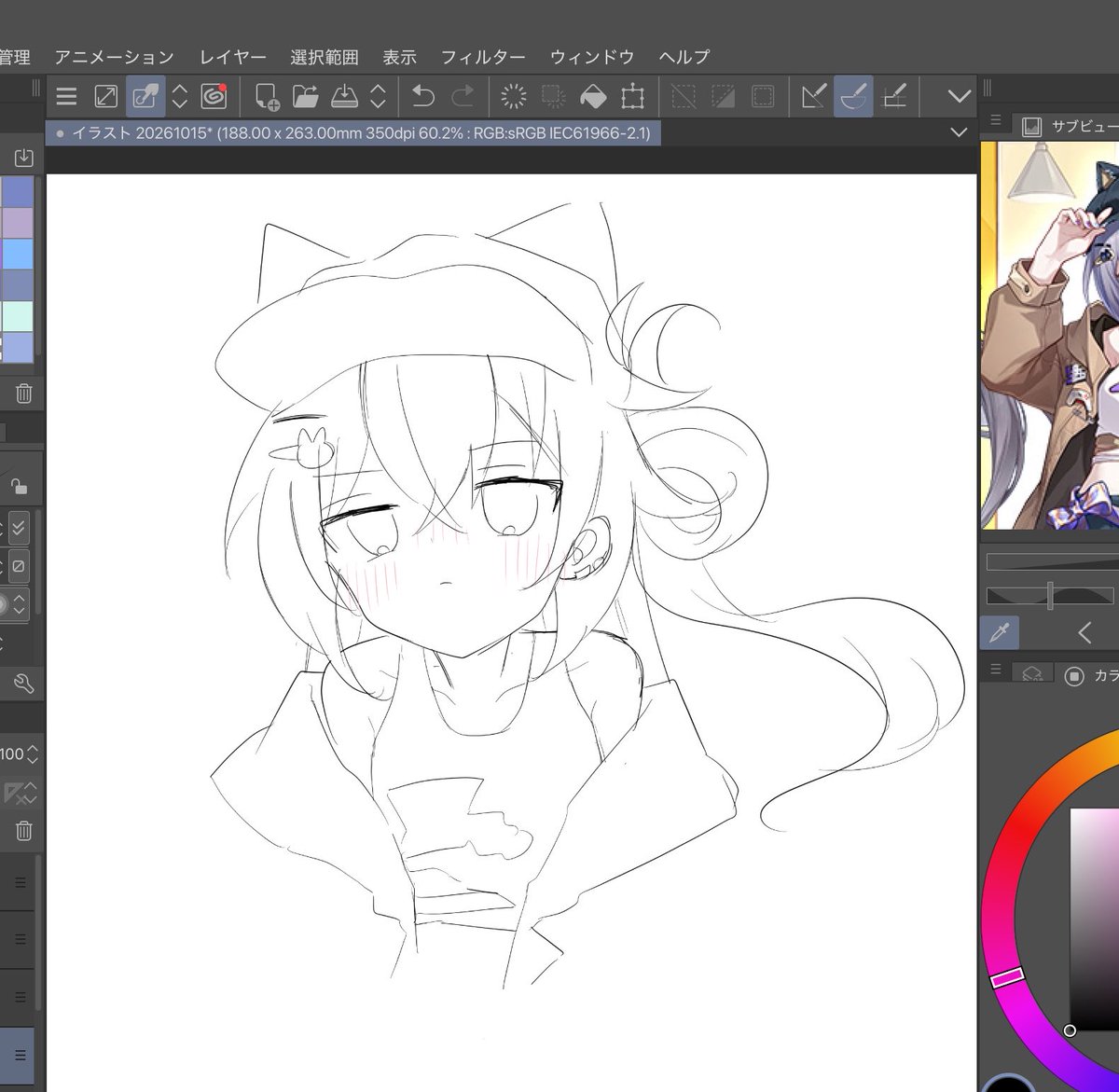Viewport: 1119px width, 1092px height.
Task: Activate the Sub View eyedropper tool
Action: (1001, 633)
